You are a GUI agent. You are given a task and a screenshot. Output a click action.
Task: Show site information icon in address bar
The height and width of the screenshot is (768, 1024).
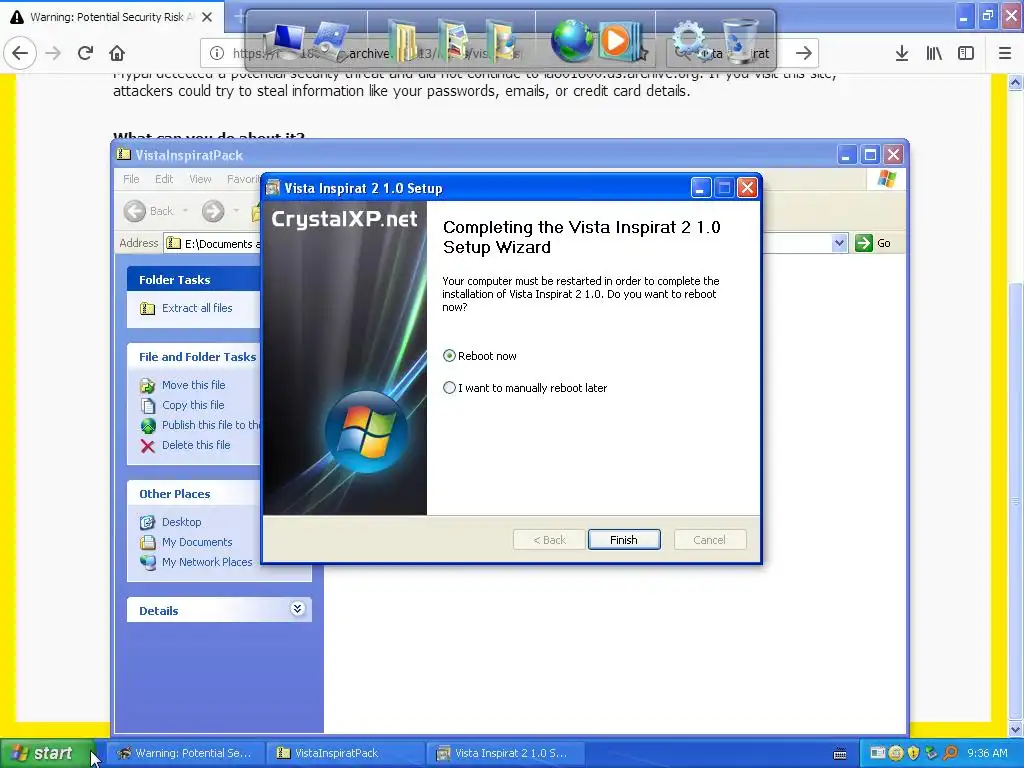[217, 53]
